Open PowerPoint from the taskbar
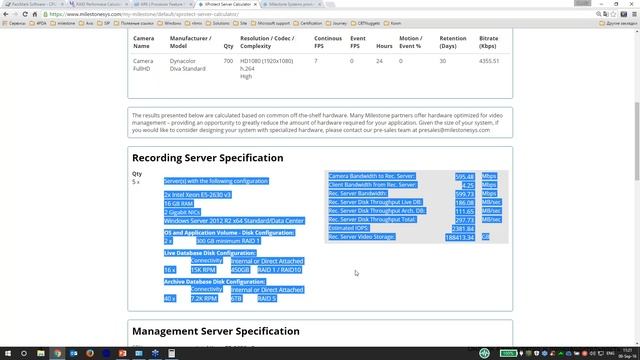The width and height of the screenshot is (640, 360). (122, 353)
